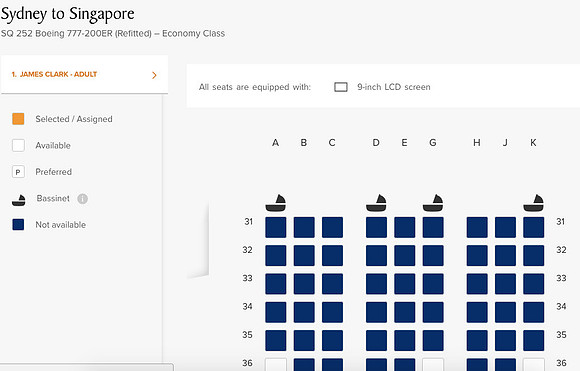The image size is (580, 371).
Task: Click unavailable seat 35A
Action: click(276, 340)
